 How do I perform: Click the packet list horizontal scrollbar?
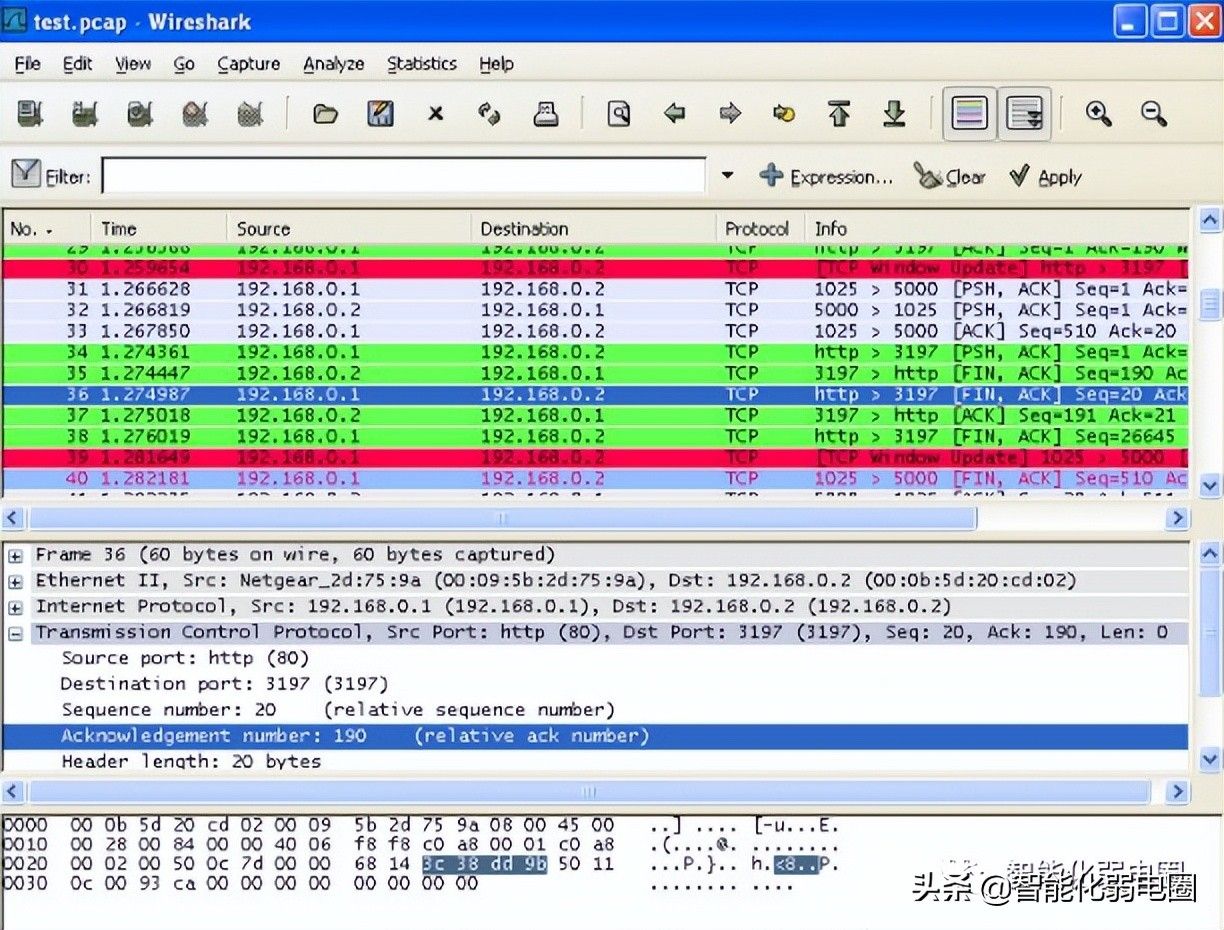[500, 518]
